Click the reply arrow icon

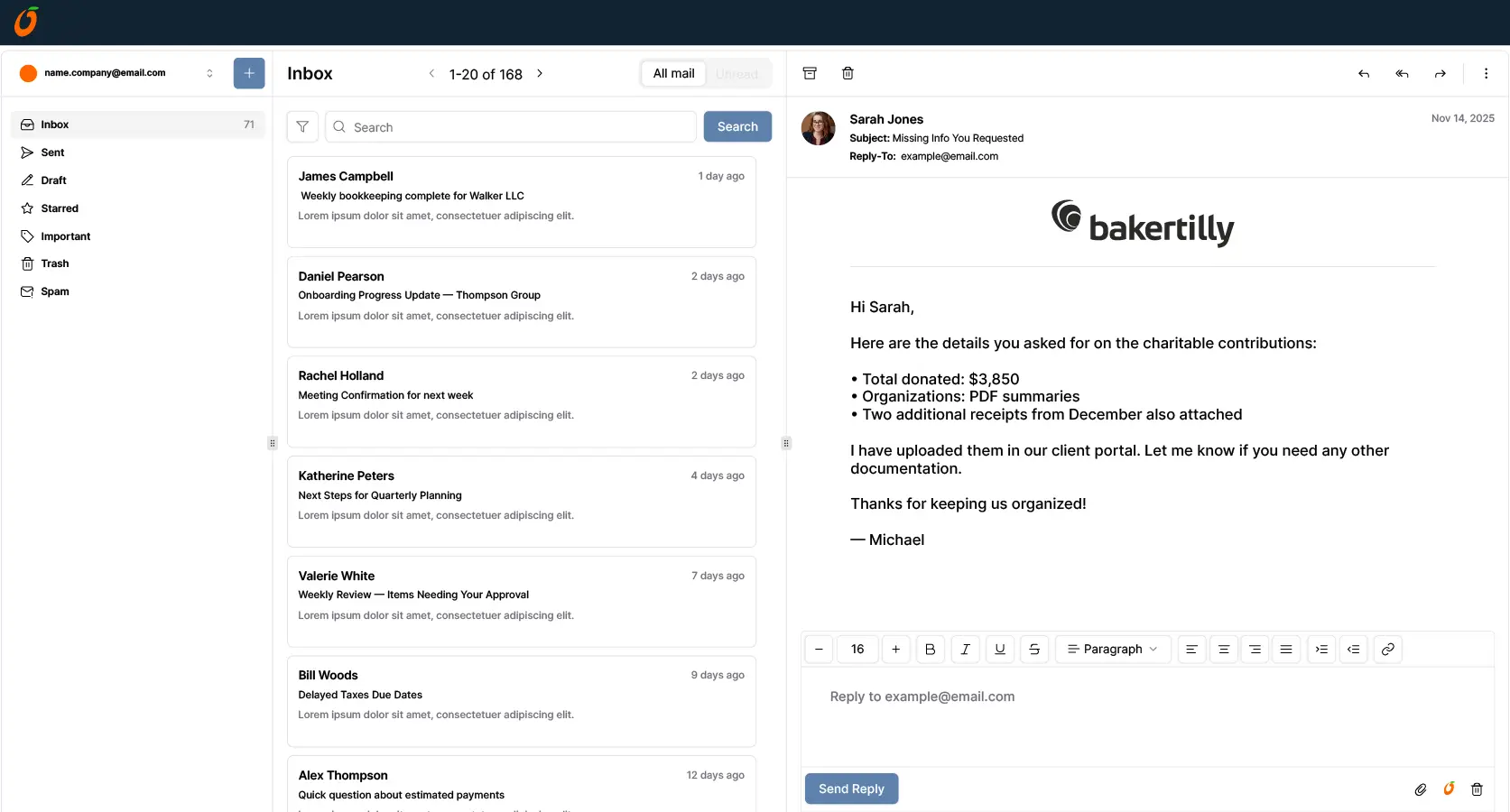pyautogui.click(x=1364, y=74)
